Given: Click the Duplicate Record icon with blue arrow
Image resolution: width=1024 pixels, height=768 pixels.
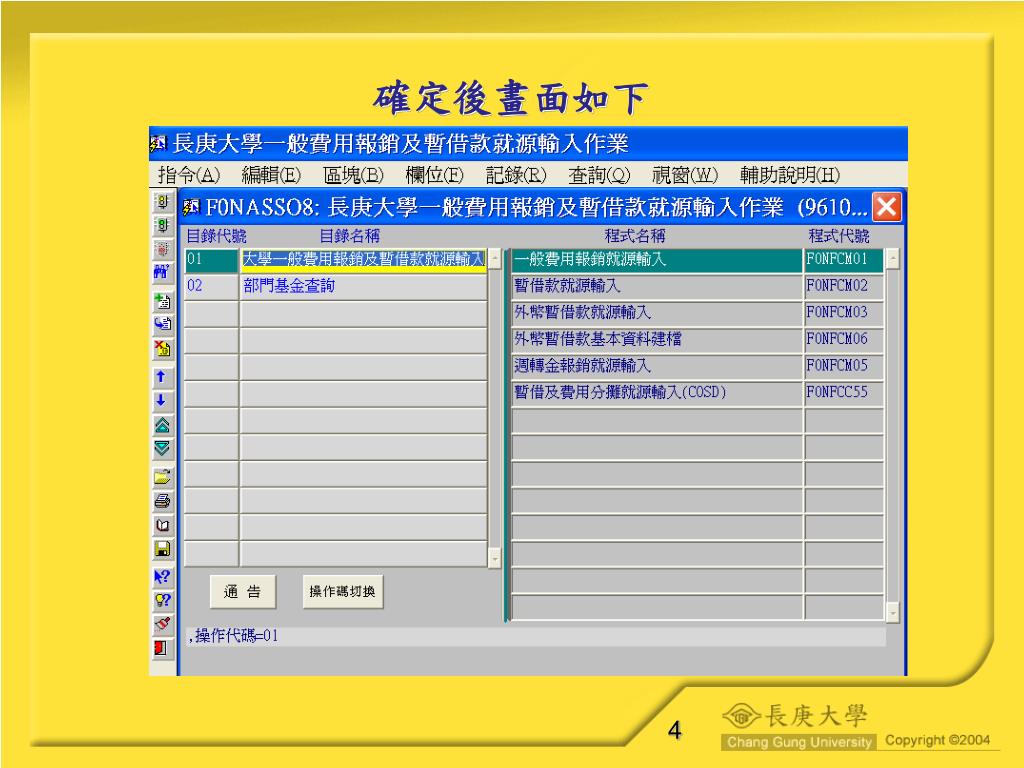Looking at the screenshot, I should [x=162, y=324].
